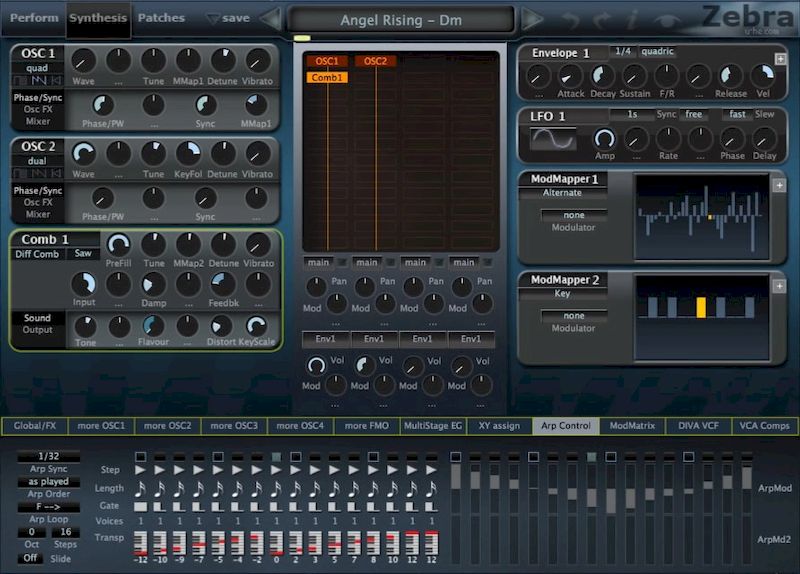This screenshot has height=574, width=800.
Task: Click the info 'i' icon in the top bar
Action: pos(634,19)
